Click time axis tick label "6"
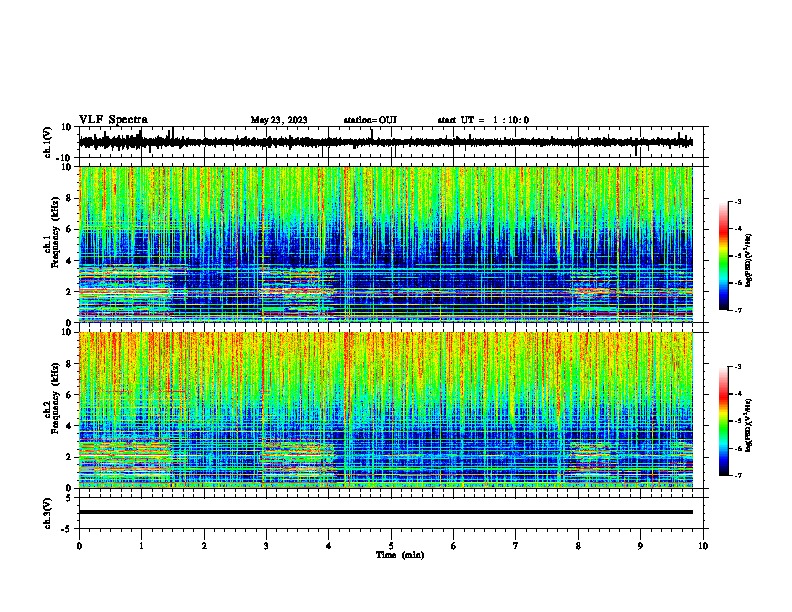792x612 pixels. [454, 546]
